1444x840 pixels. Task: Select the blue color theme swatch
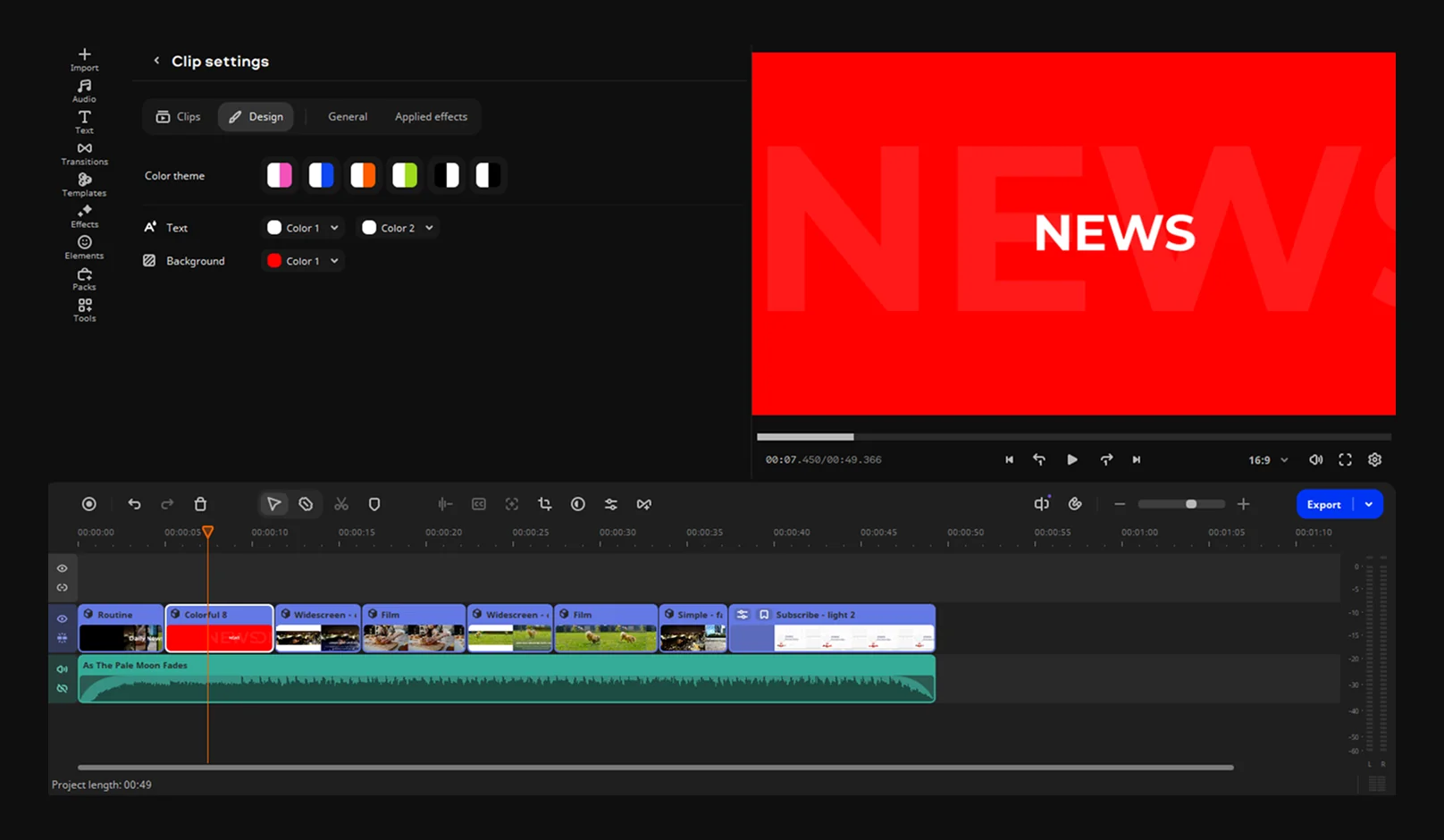(x=322, y=175)
